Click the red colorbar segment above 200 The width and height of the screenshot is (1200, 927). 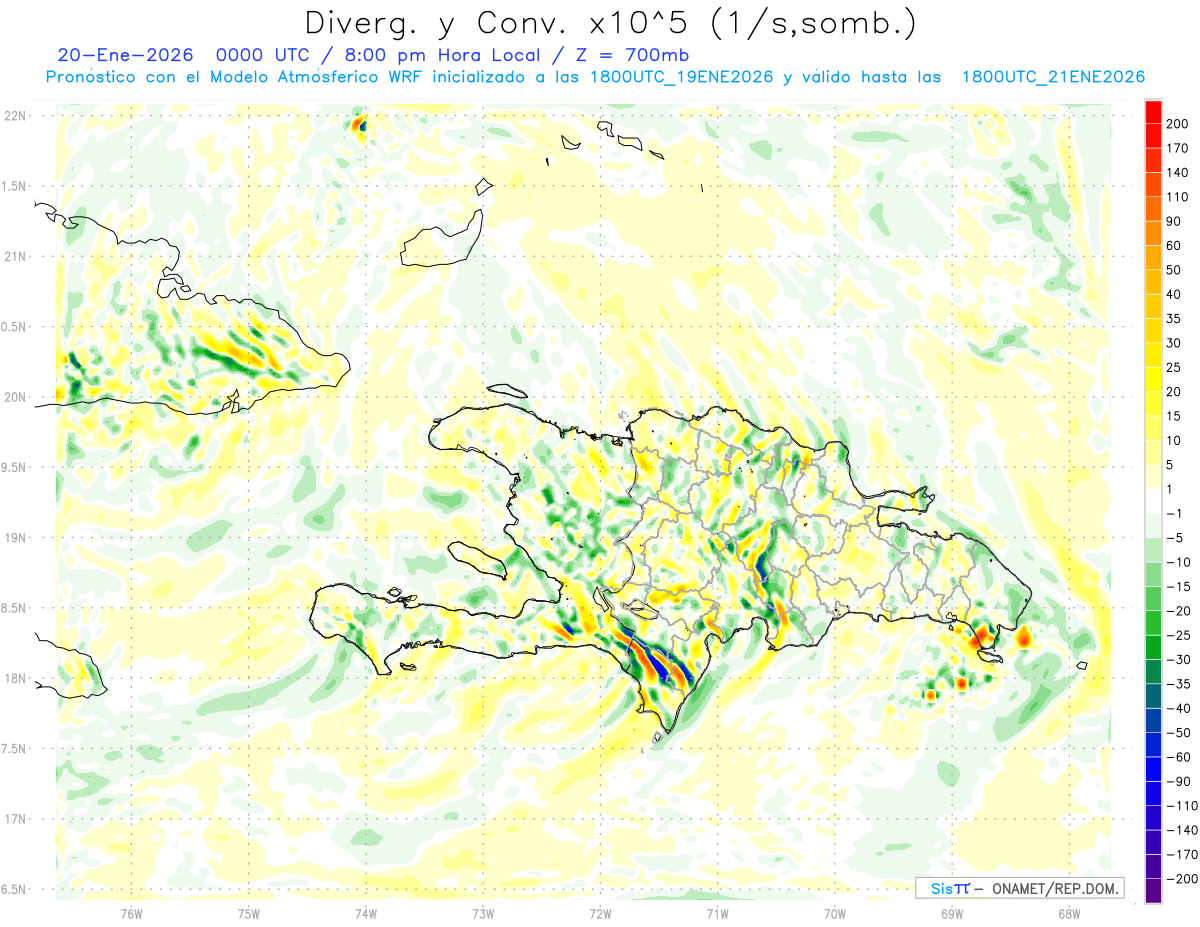pos(1153,112)
